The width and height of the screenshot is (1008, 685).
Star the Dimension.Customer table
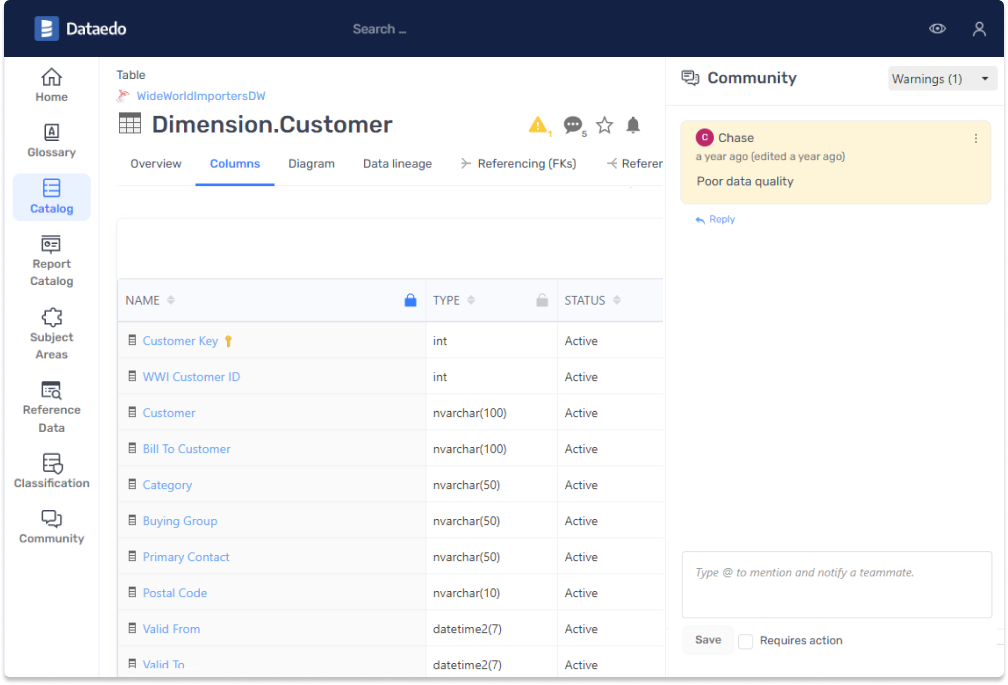pyautogui.click(x=604, y=125)
